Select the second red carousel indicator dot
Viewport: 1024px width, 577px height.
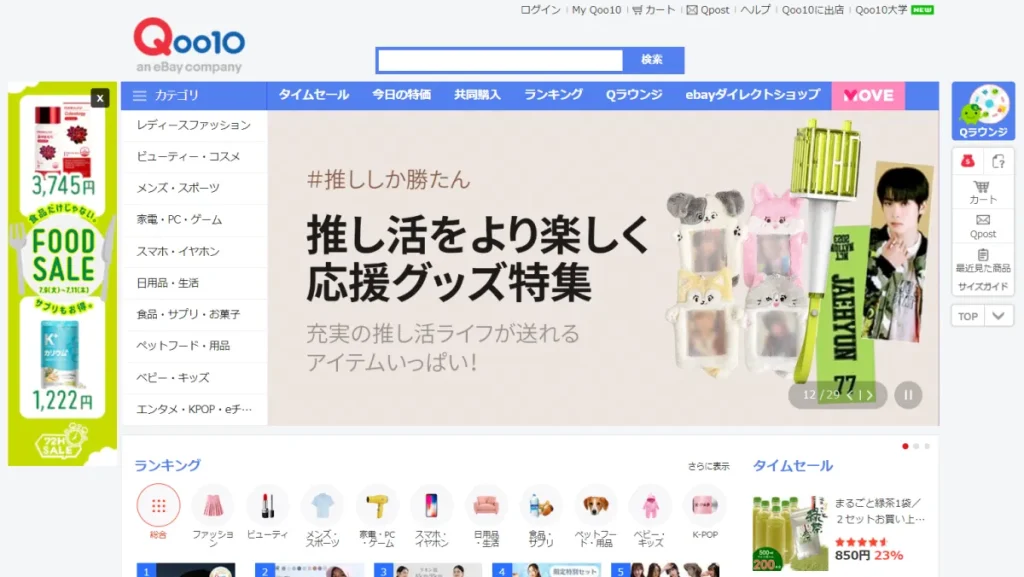[917, 446]
